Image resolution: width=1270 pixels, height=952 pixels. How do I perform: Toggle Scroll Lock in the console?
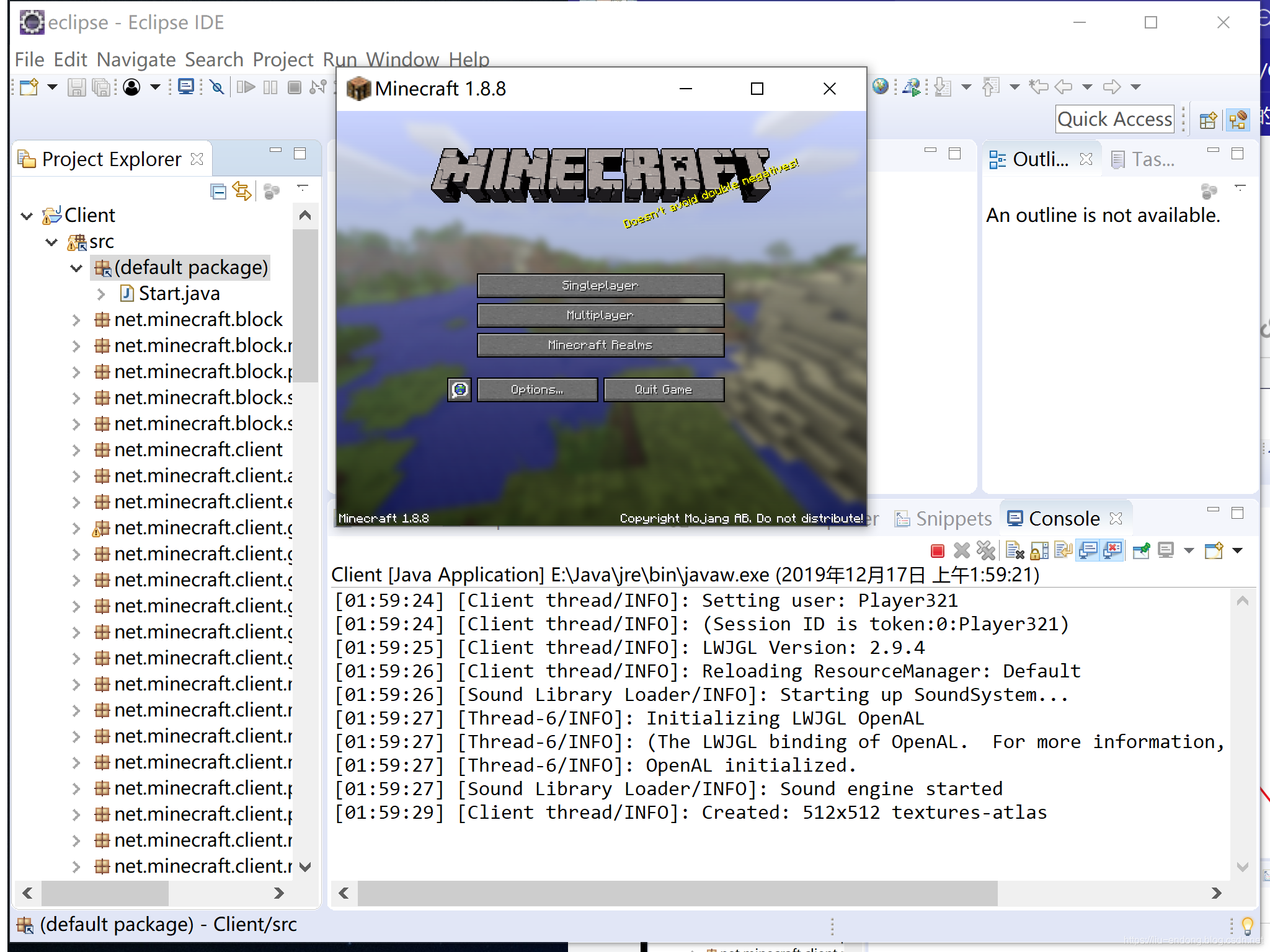coord(1039,550)
